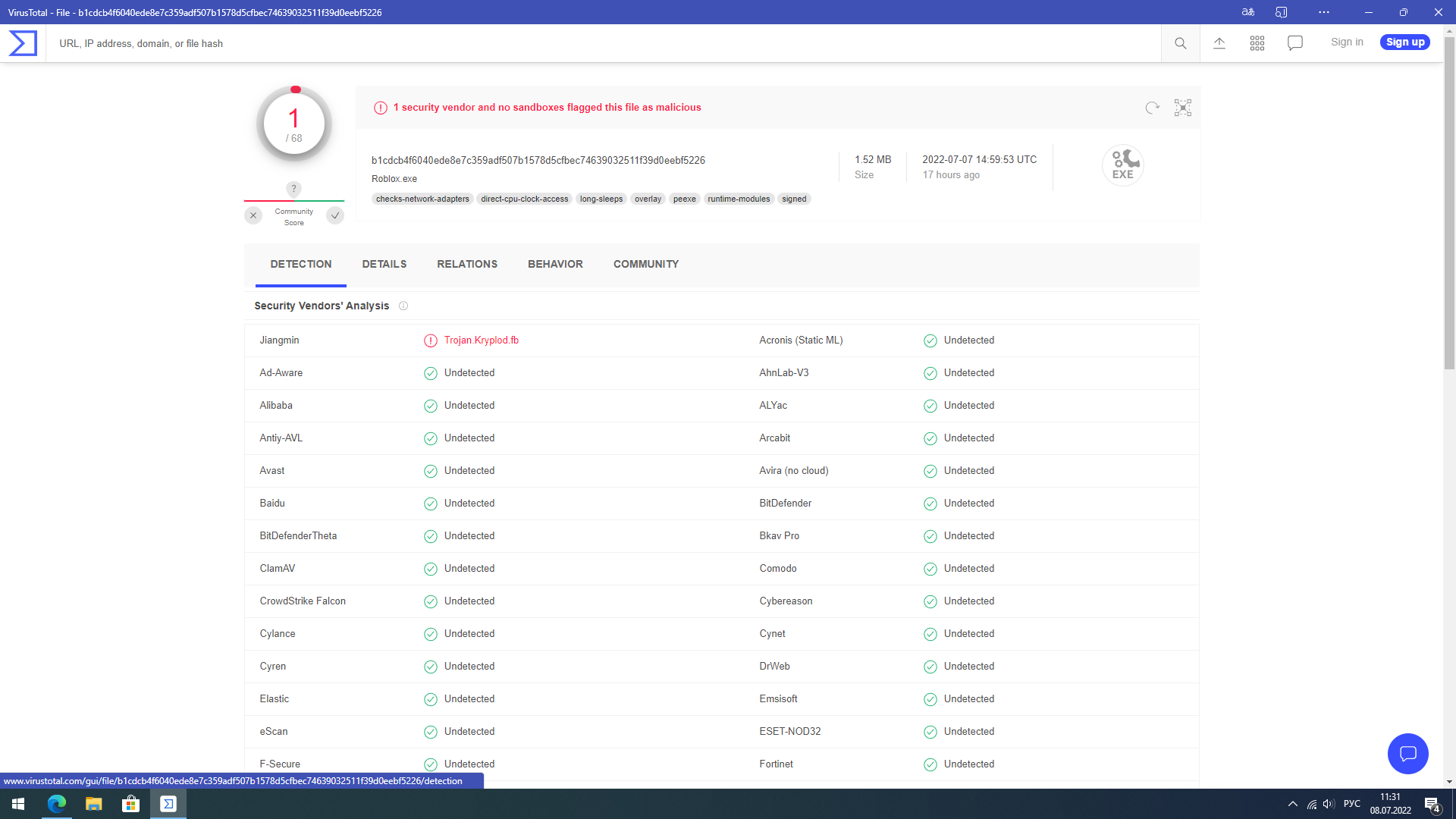Open the Security Vendors' Analysis info tooltip

tap(403, 306)
